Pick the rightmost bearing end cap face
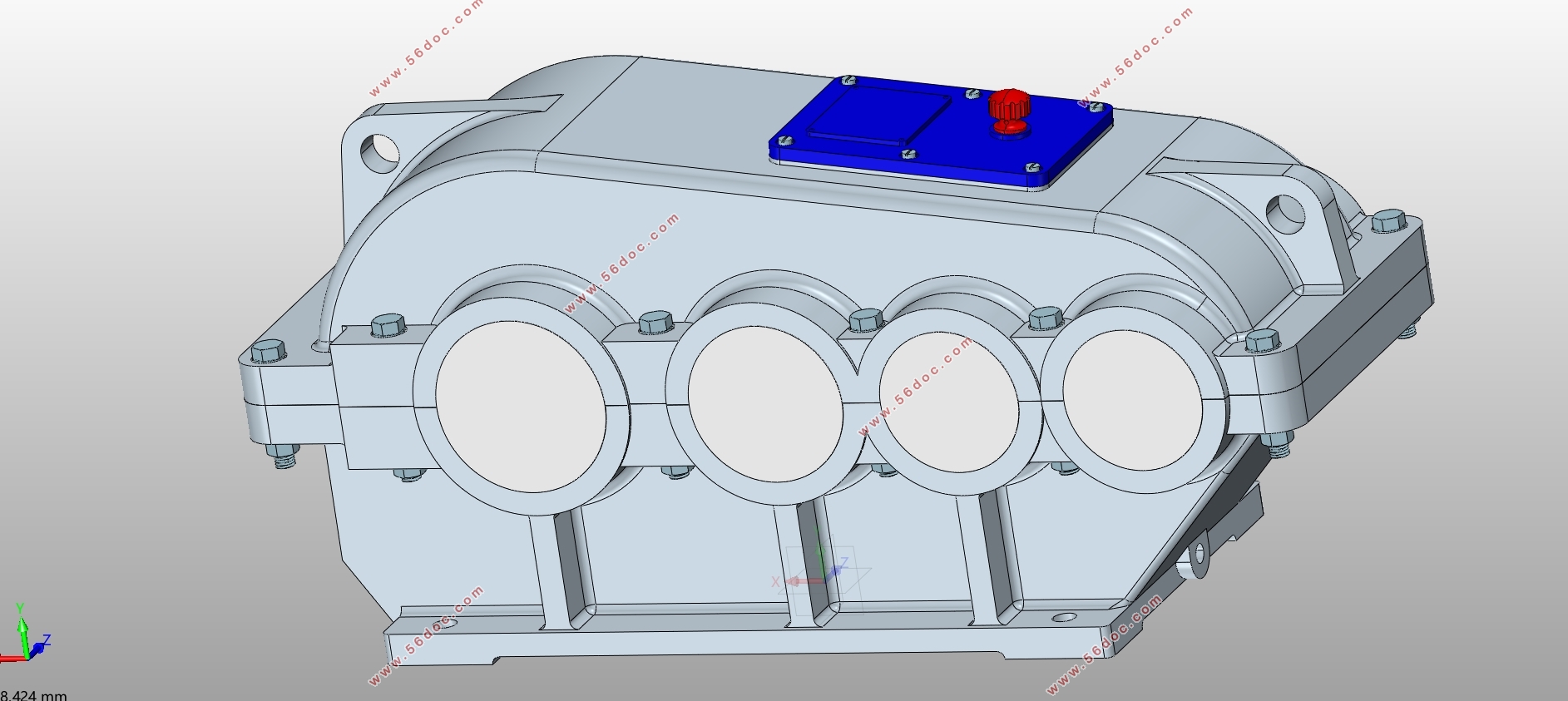The image size is (1568, 701). (1133, 399)
